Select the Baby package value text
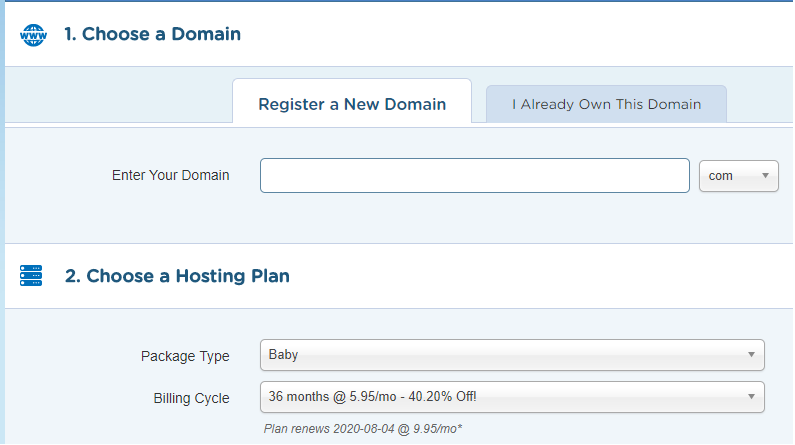The width and height of the screenshot is (795, 445). (x=283, y=355)
